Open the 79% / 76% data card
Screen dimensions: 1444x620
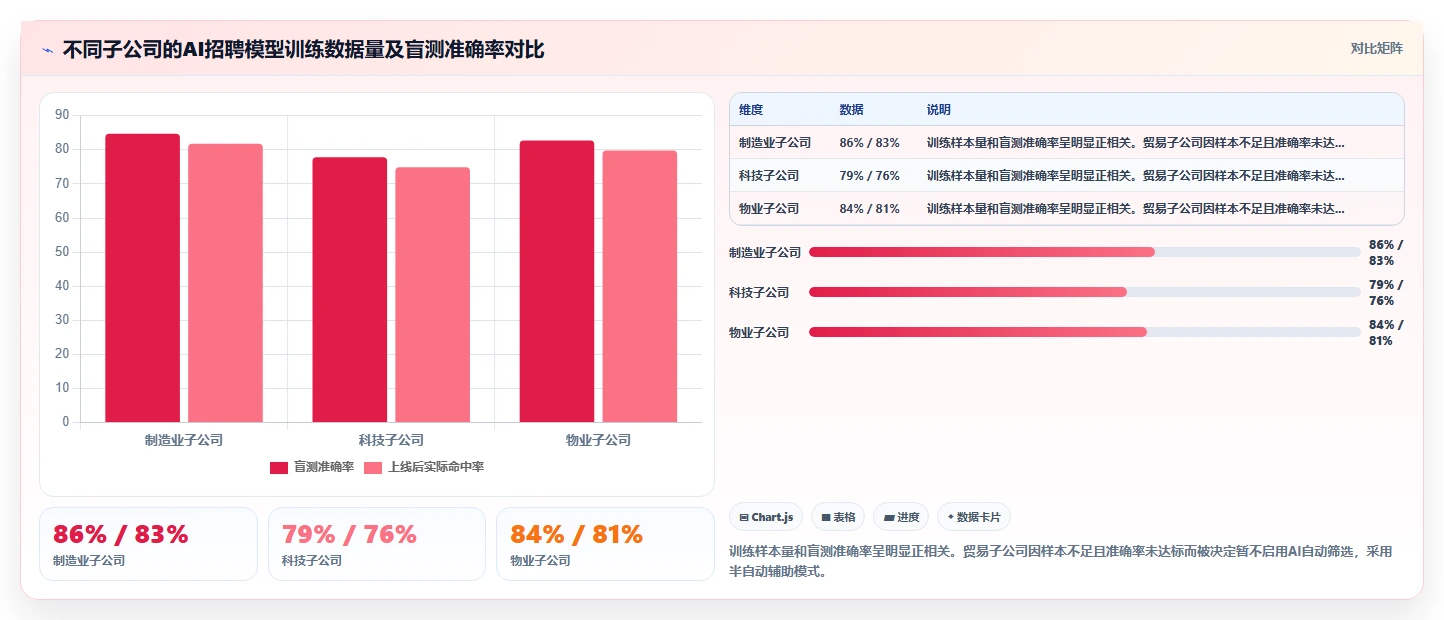click(377, 544)
